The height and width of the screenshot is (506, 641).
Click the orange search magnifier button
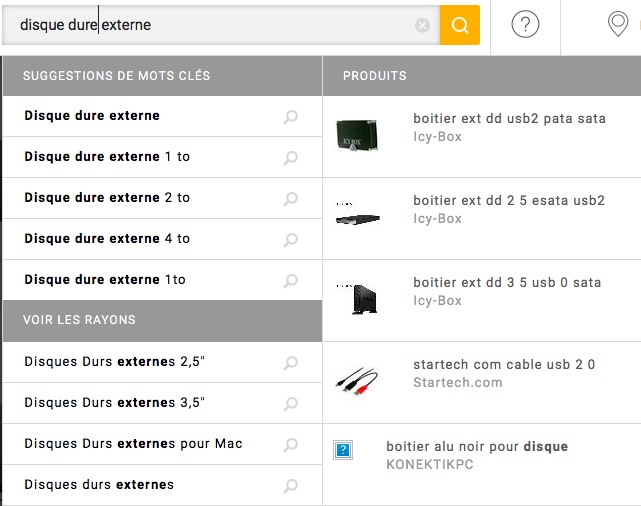tap(460, 25)
